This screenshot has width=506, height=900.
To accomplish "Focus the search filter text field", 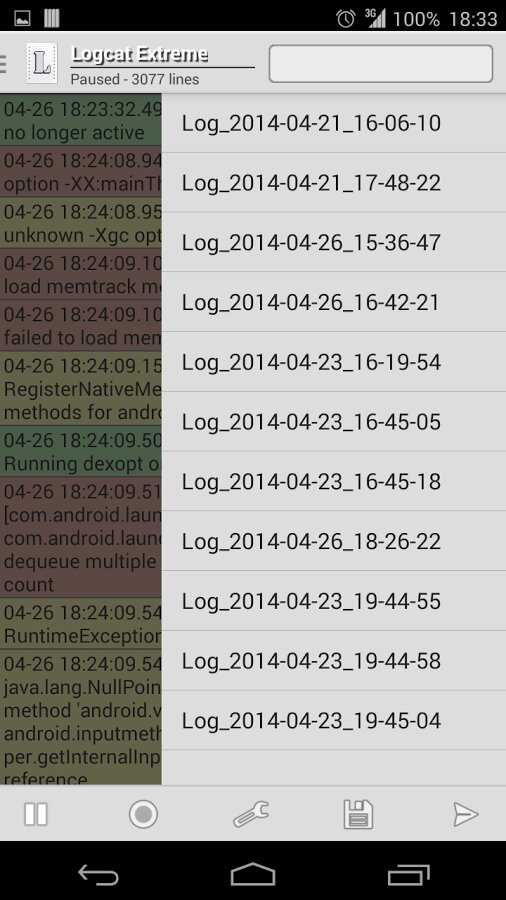I will coord(381,64).
